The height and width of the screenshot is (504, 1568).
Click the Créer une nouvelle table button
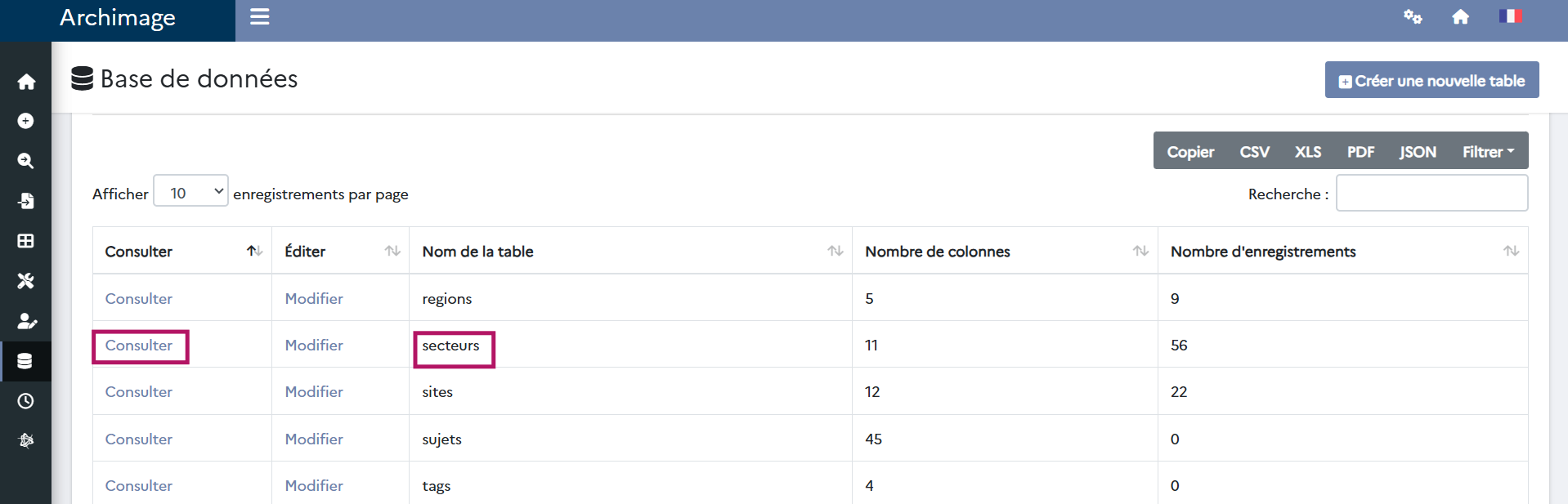click(1431, 80)
